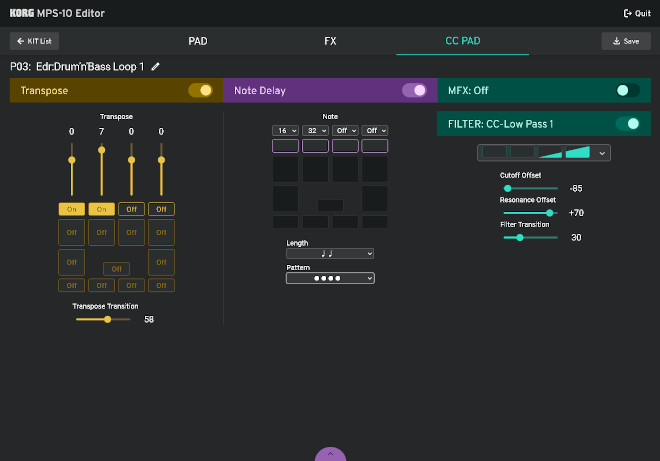Disable the FILTER CC-Low Pass 1 toggle
660x461 pixels.
(627, 124)
